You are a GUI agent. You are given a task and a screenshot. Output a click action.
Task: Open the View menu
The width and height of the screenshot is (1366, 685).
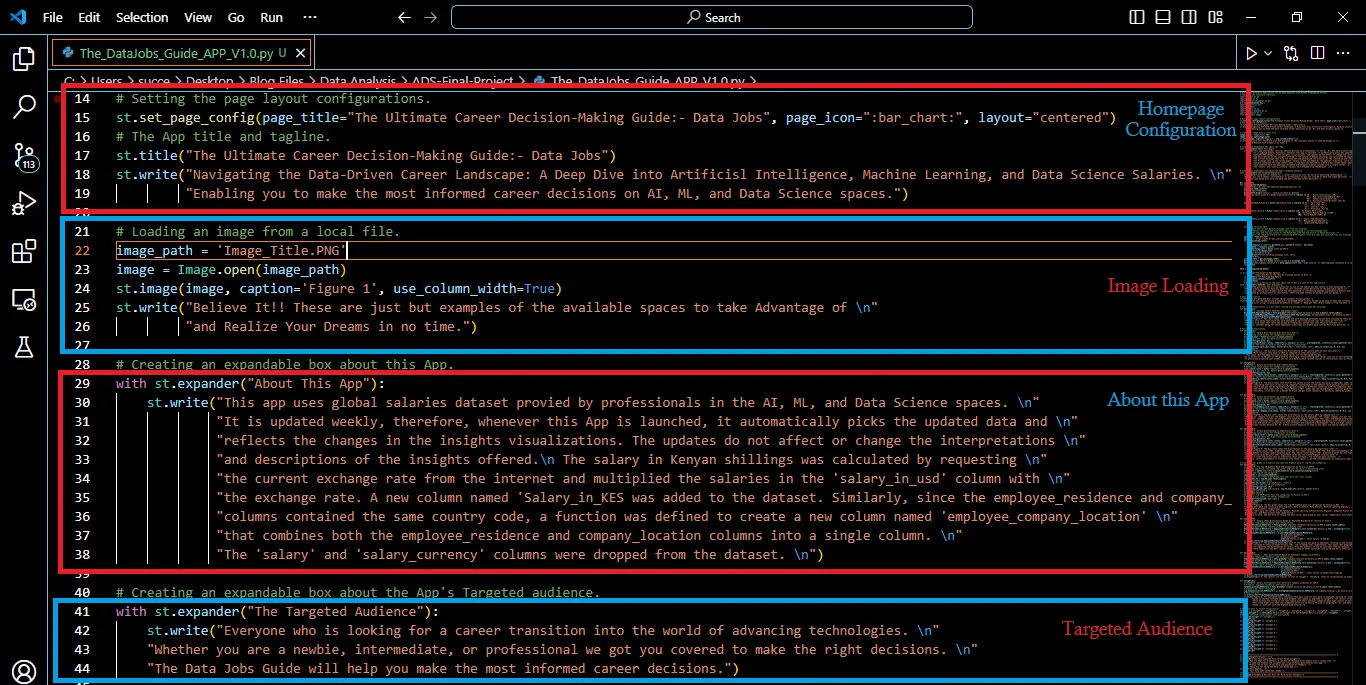click(198, 17)
